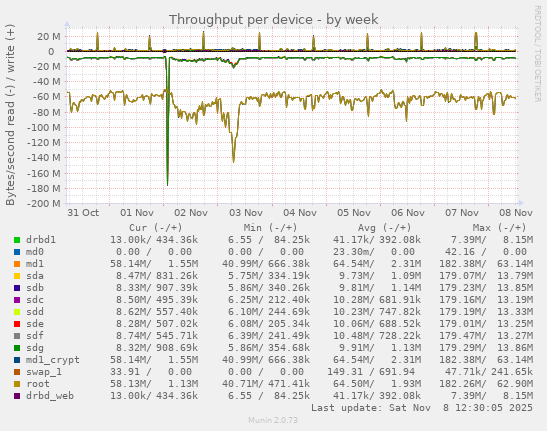
Task: Click the '02 Nov' x-axis label
Action: tap(191, 213)
